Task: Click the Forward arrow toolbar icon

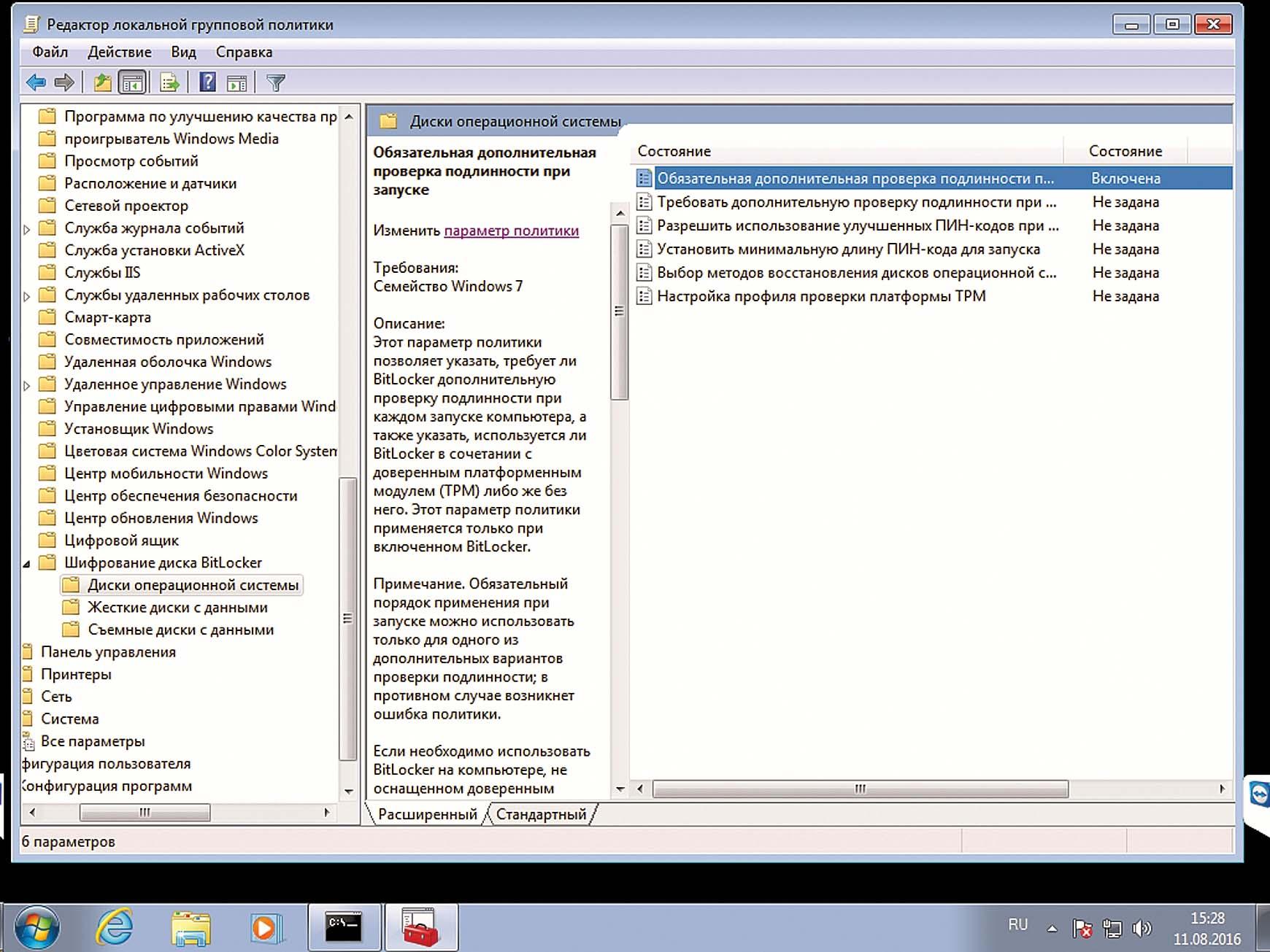Action: pos(64,83)
